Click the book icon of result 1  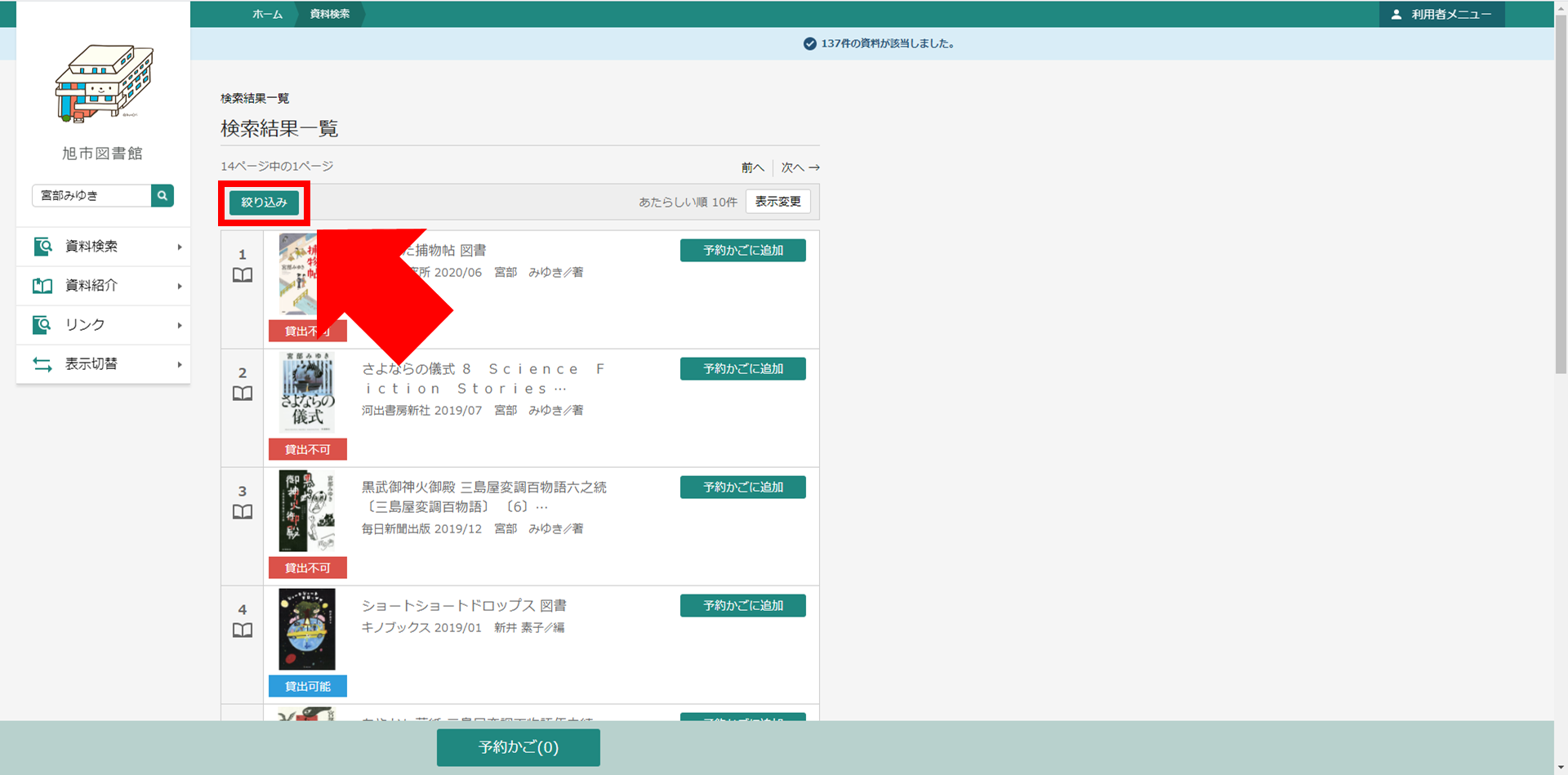pos(243,275)
